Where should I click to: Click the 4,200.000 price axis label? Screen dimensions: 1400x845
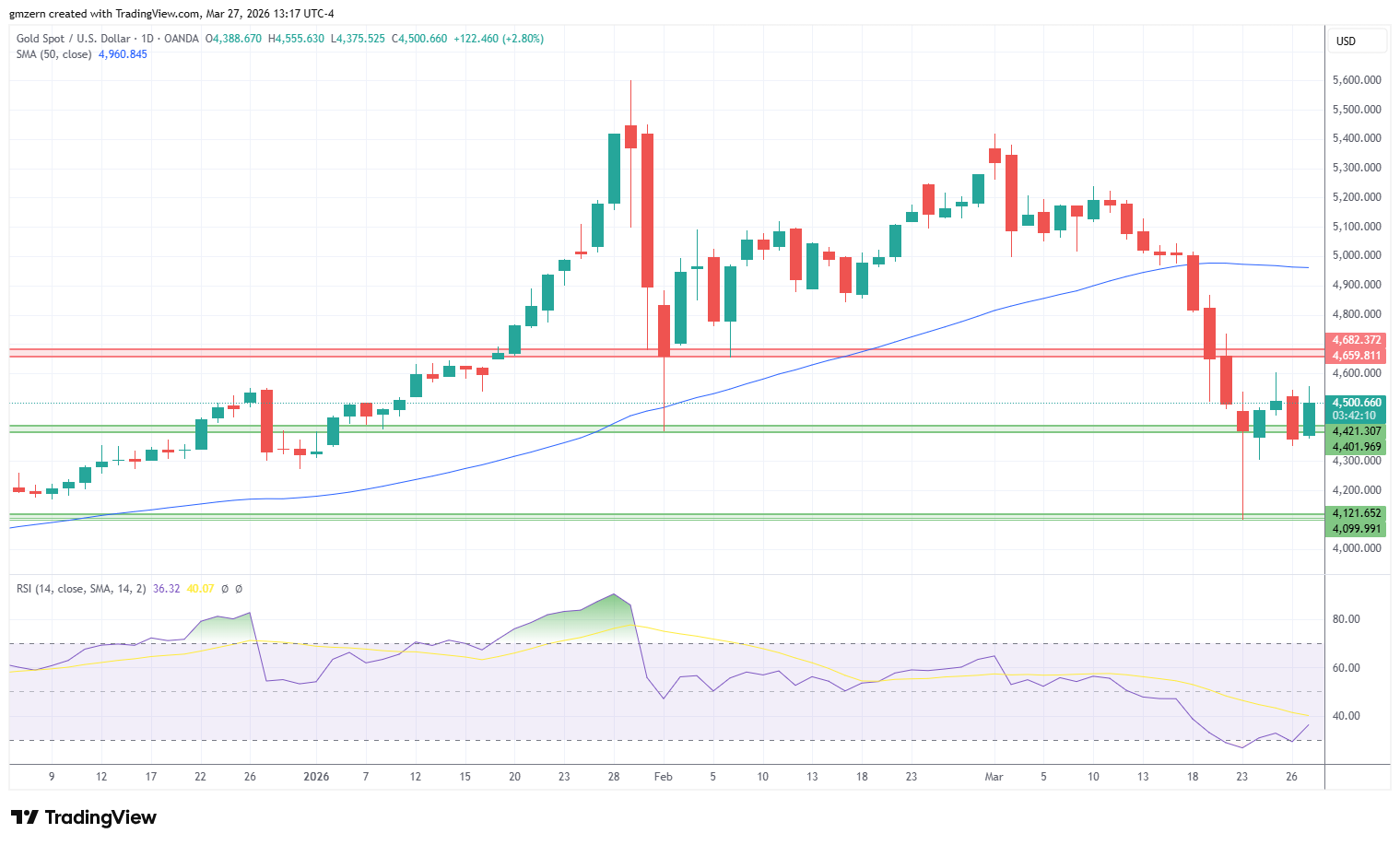1357,490
